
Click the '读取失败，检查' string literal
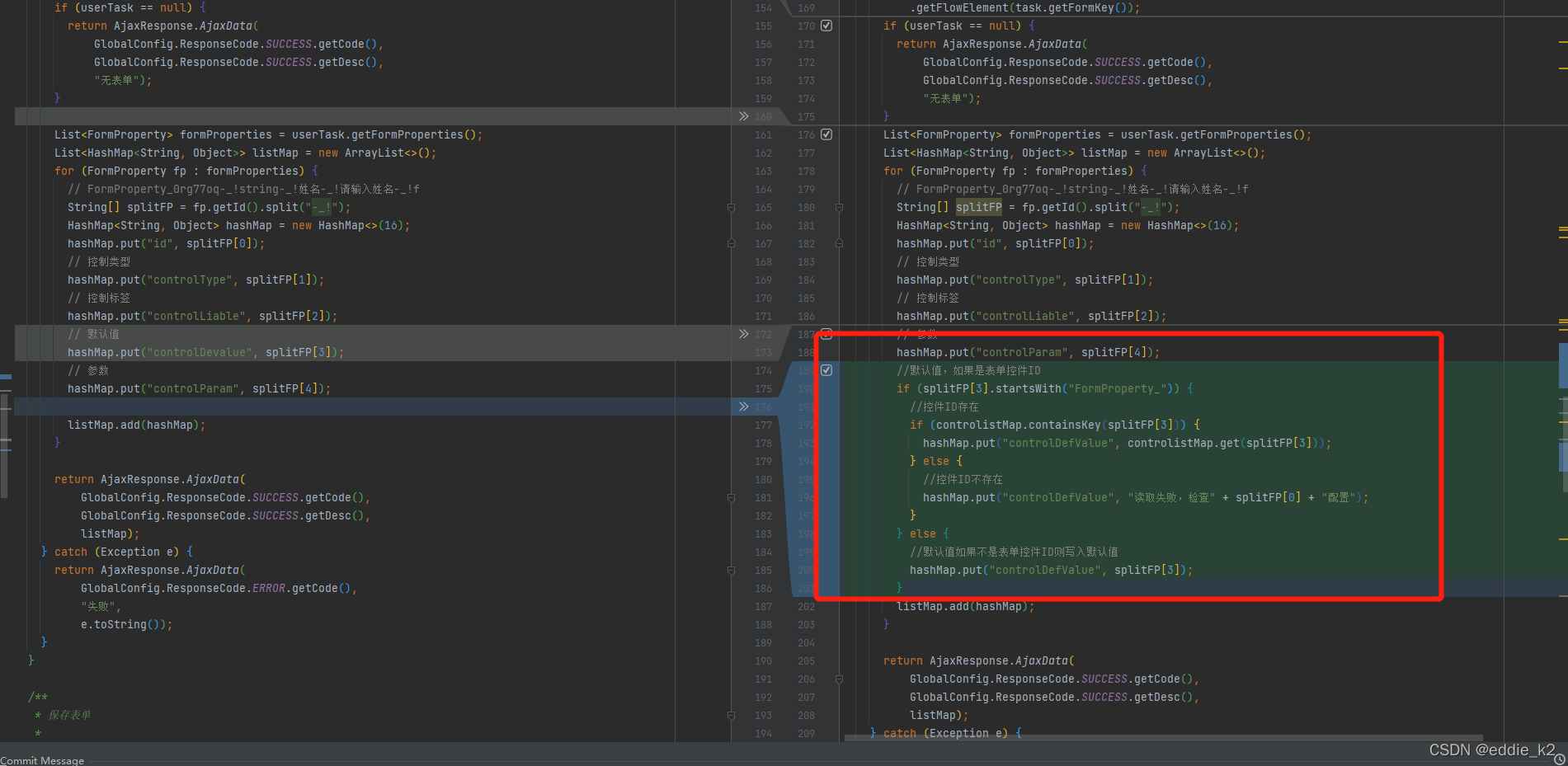point(1171,497)
